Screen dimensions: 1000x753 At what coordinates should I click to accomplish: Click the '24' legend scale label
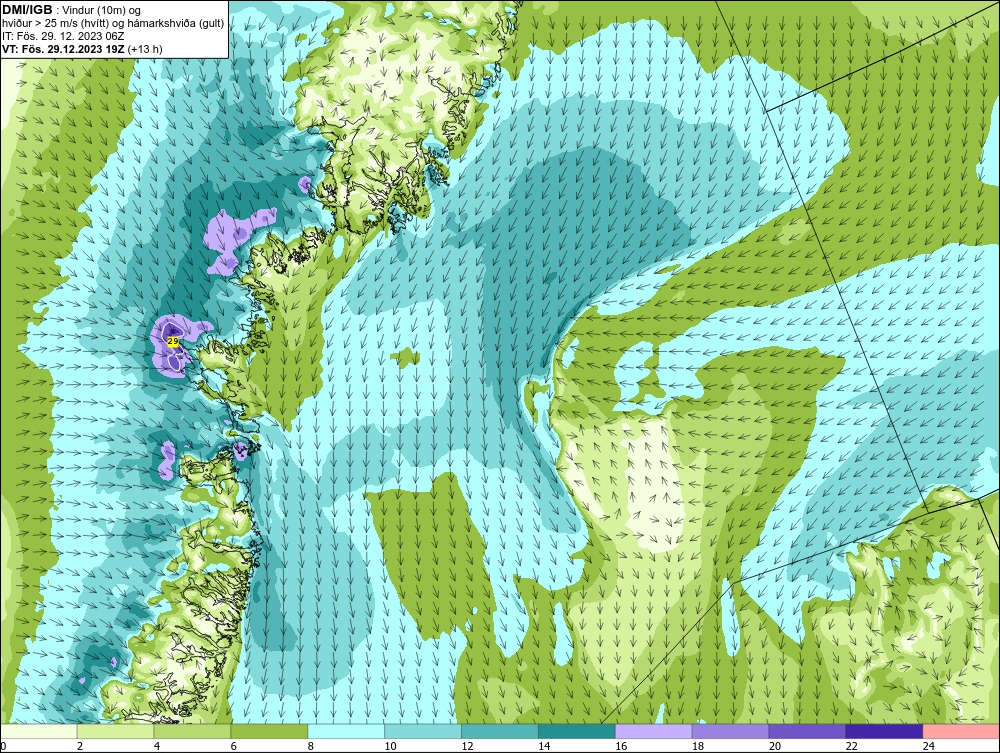pyautogui.click(x=929, y=746)
